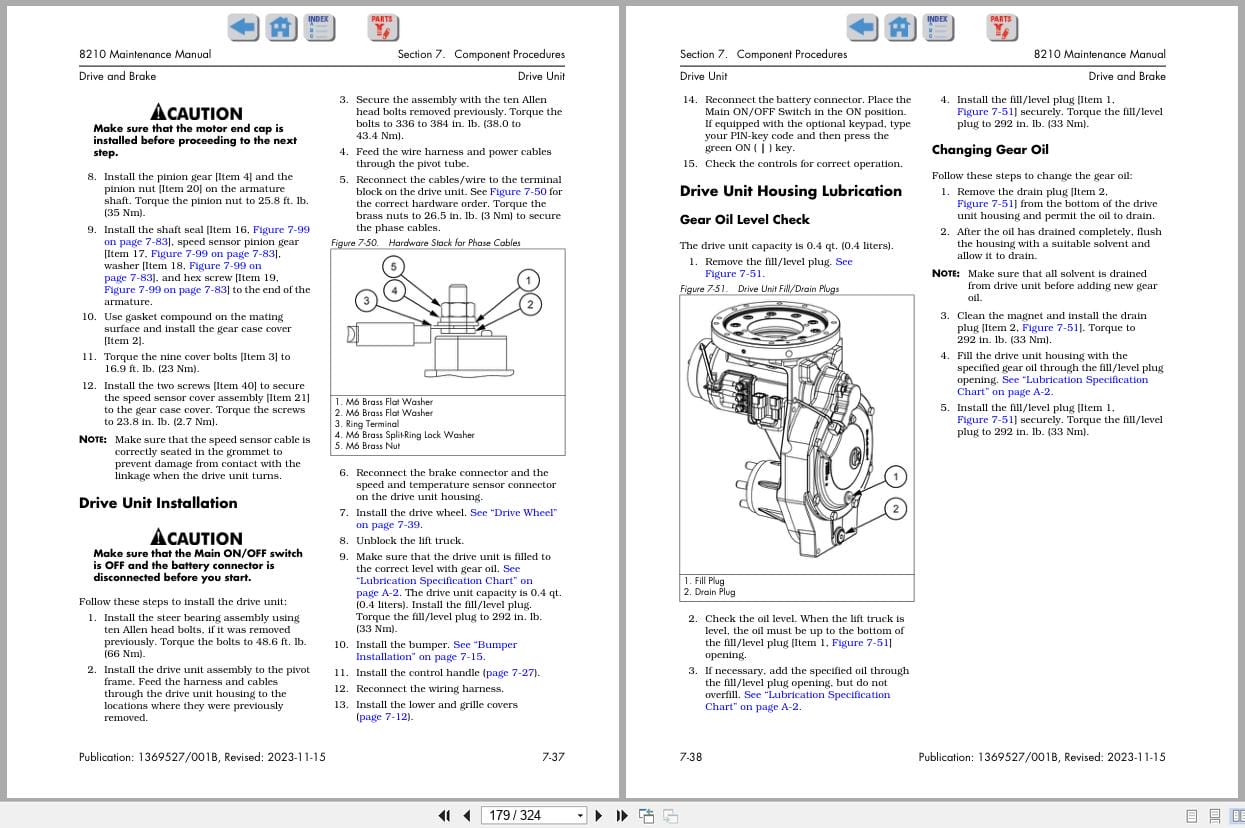Viewport: 1245px width, 828px height.
Task: Go to the first page of the document
Action: (445, 815)
